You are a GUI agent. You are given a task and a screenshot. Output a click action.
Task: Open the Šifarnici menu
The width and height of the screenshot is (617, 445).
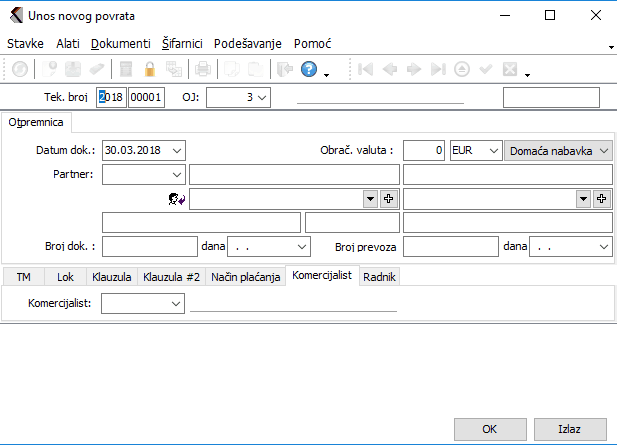tap(182, 44)
